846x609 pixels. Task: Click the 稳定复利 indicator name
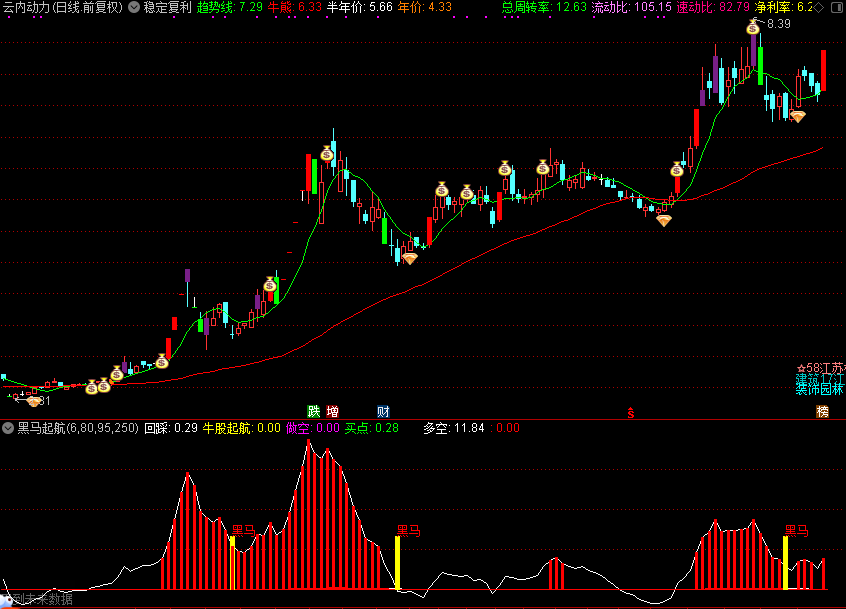point(168,8)
